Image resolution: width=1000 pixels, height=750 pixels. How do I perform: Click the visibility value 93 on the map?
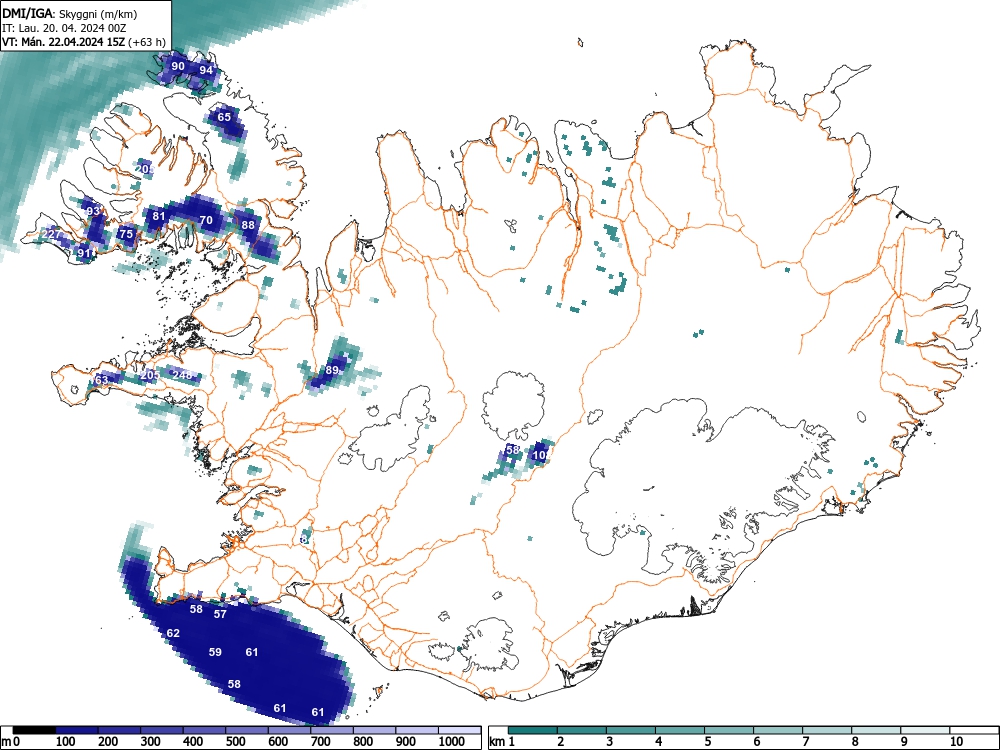[94, 210]
